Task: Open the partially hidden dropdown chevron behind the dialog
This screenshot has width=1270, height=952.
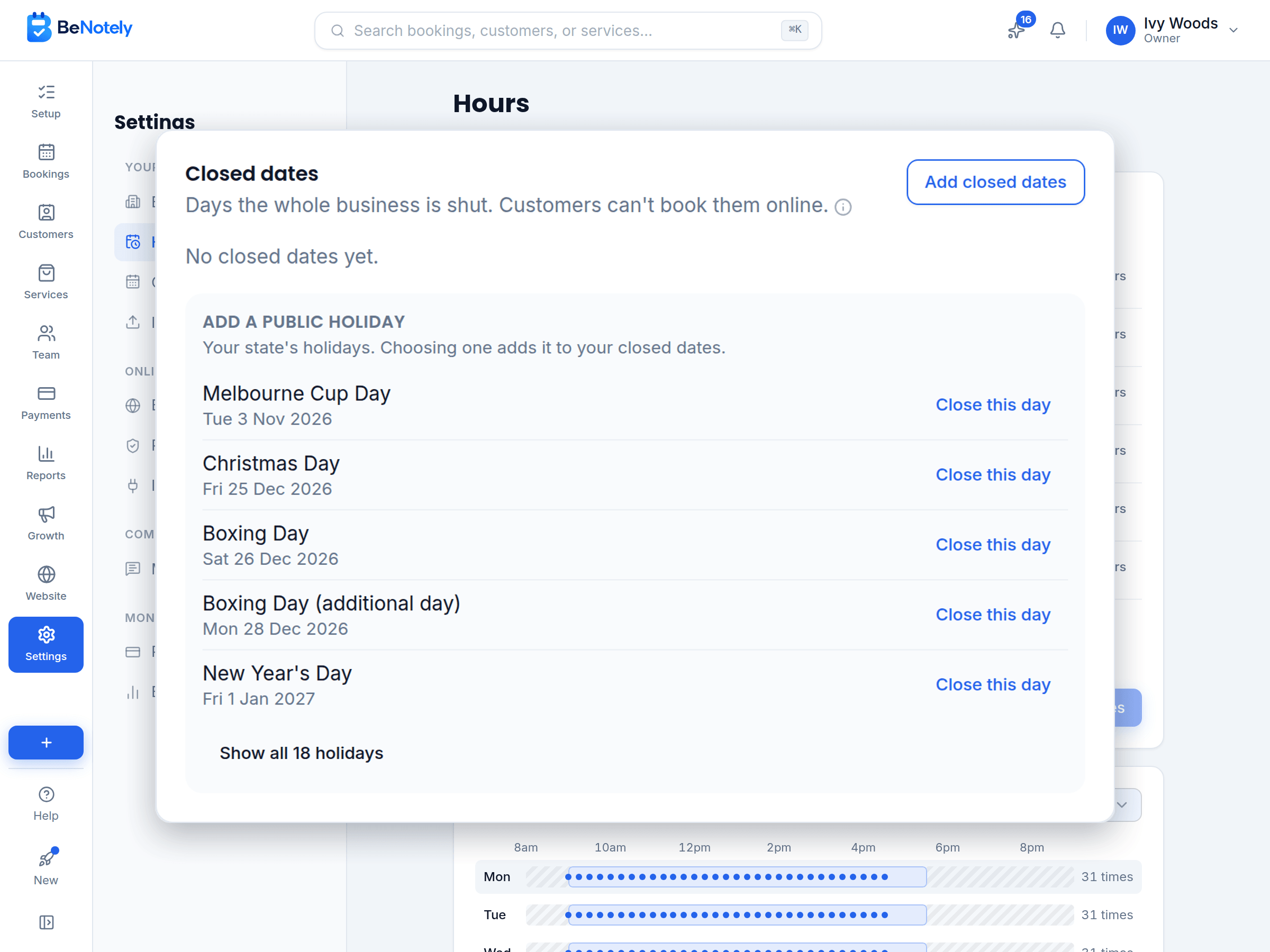Action: (1122, 804)
